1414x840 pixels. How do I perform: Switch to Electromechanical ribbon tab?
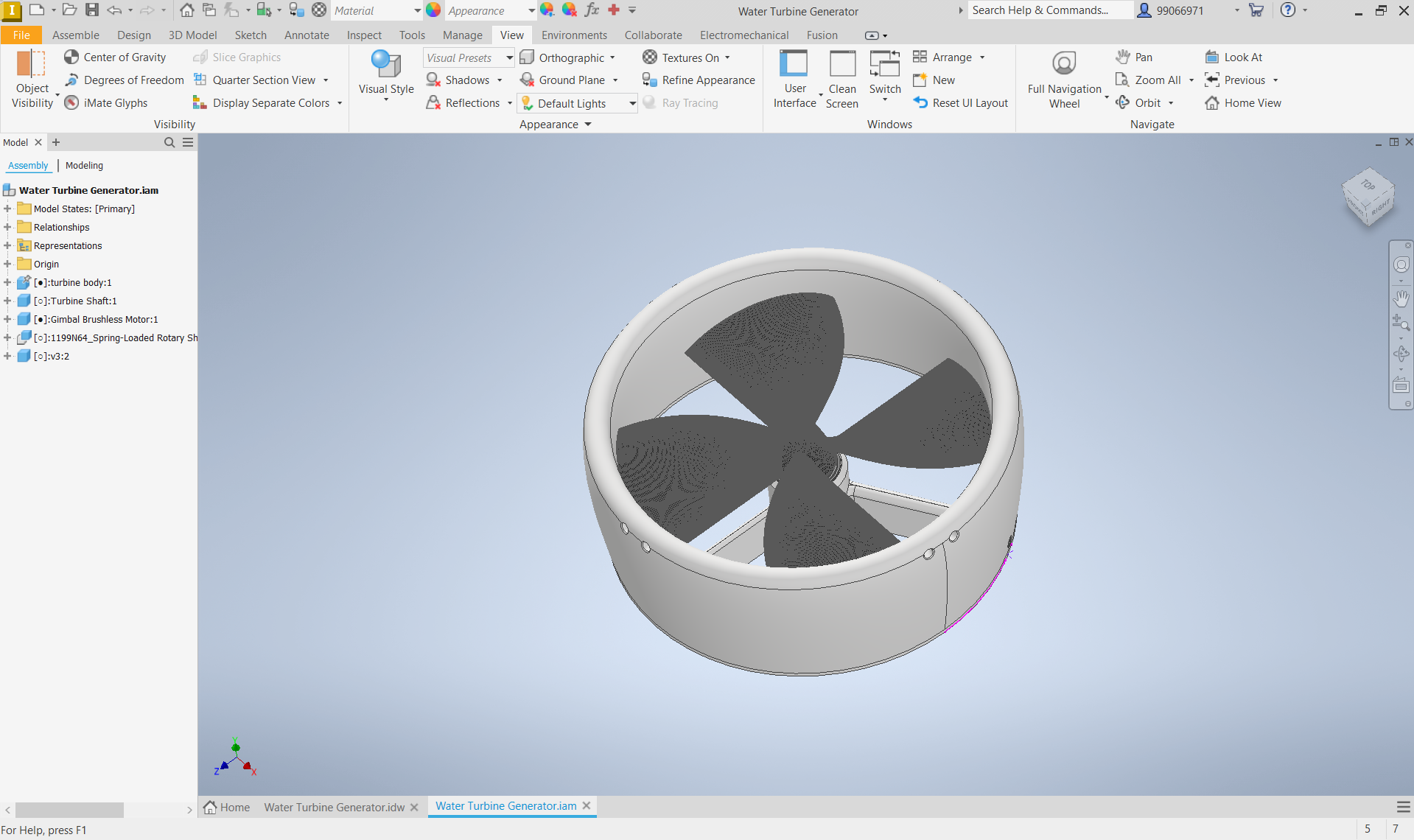[x=744, y=35]
